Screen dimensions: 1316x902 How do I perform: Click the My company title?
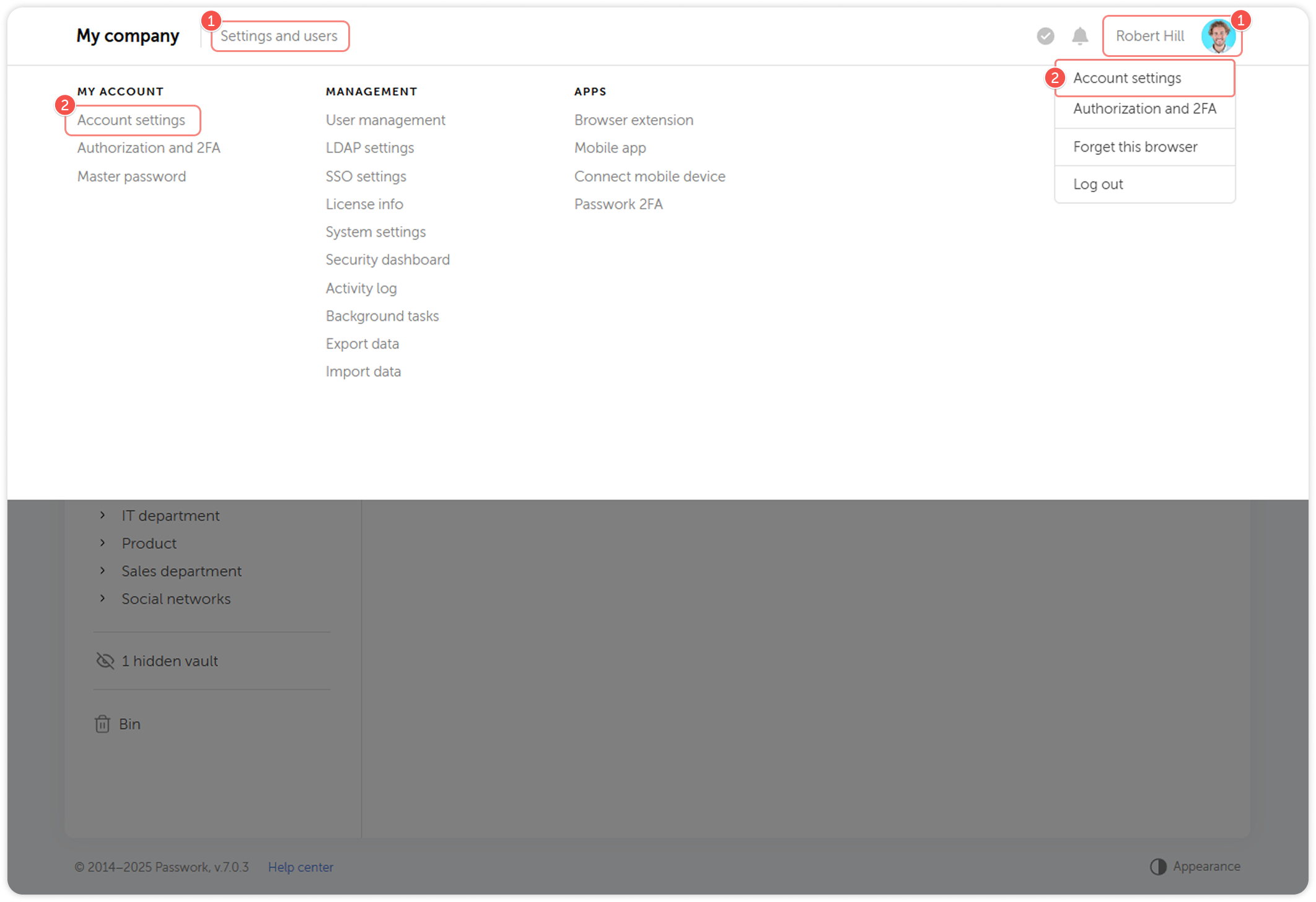(x=128, y=36)
